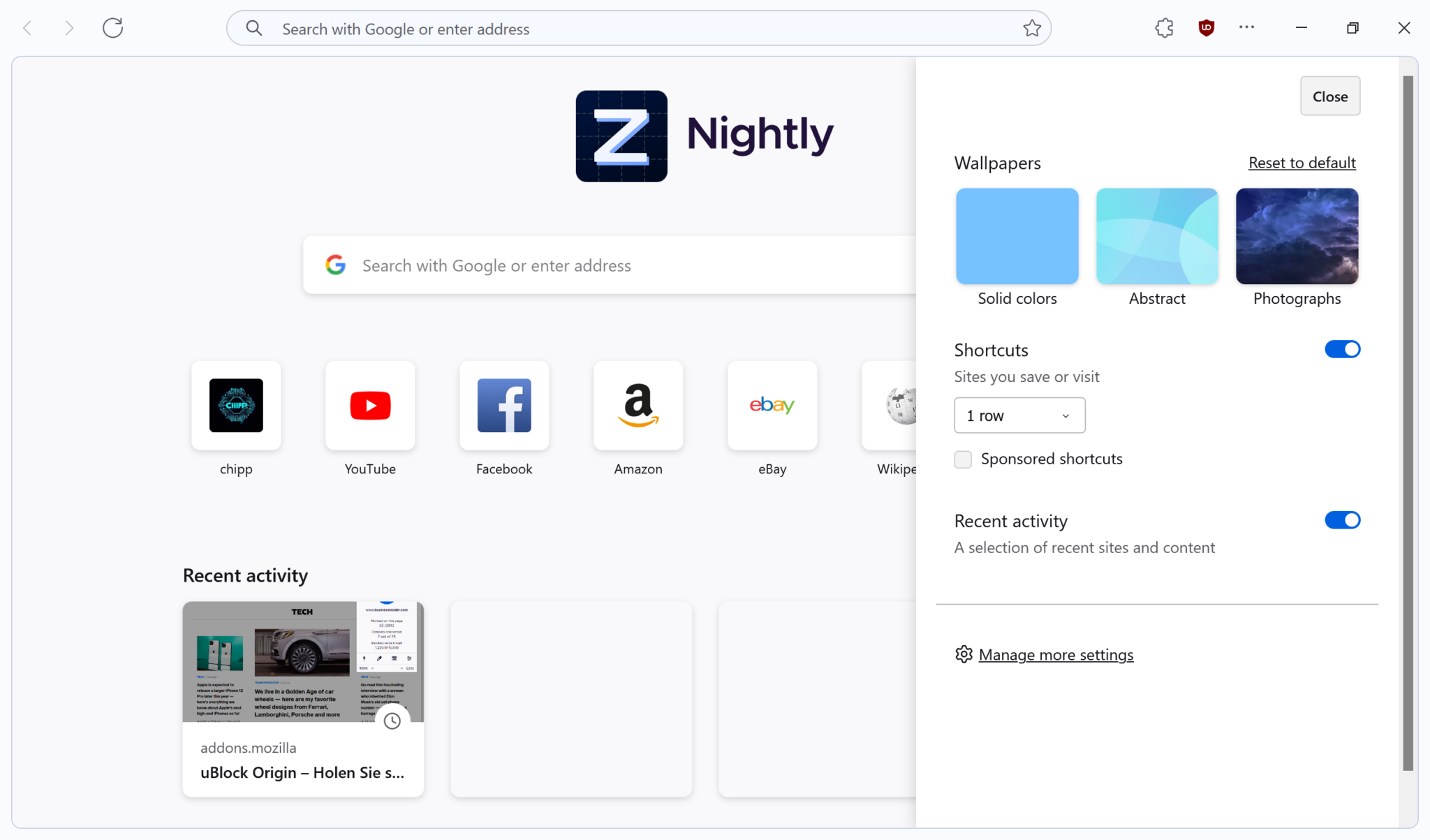Open the eBay shortcut tile
1430x840 pixels.
coord(772,405)
